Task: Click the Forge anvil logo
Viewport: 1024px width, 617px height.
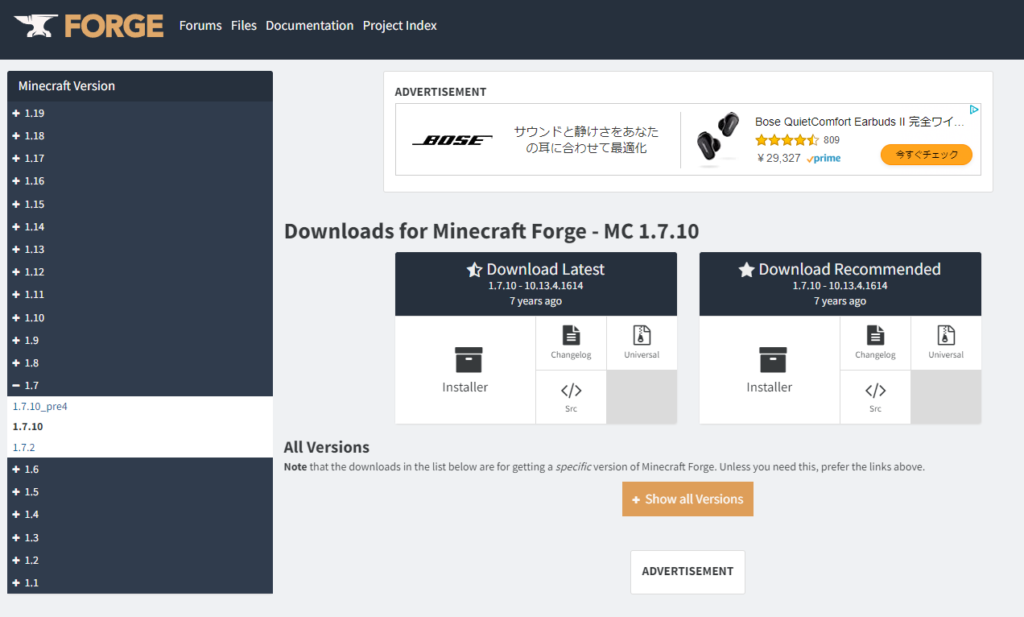Action: click(x=89, y=25)
